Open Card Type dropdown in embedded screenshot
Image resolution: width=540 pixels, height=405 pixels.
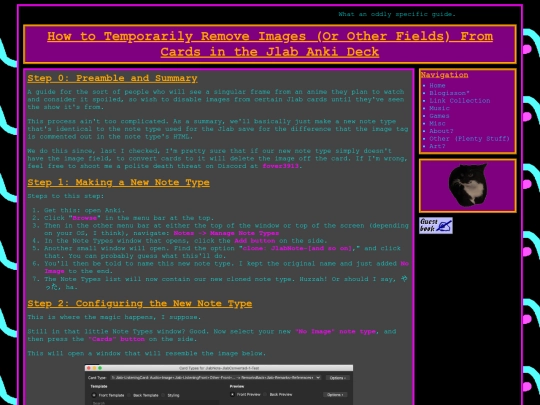pos(216,378)
